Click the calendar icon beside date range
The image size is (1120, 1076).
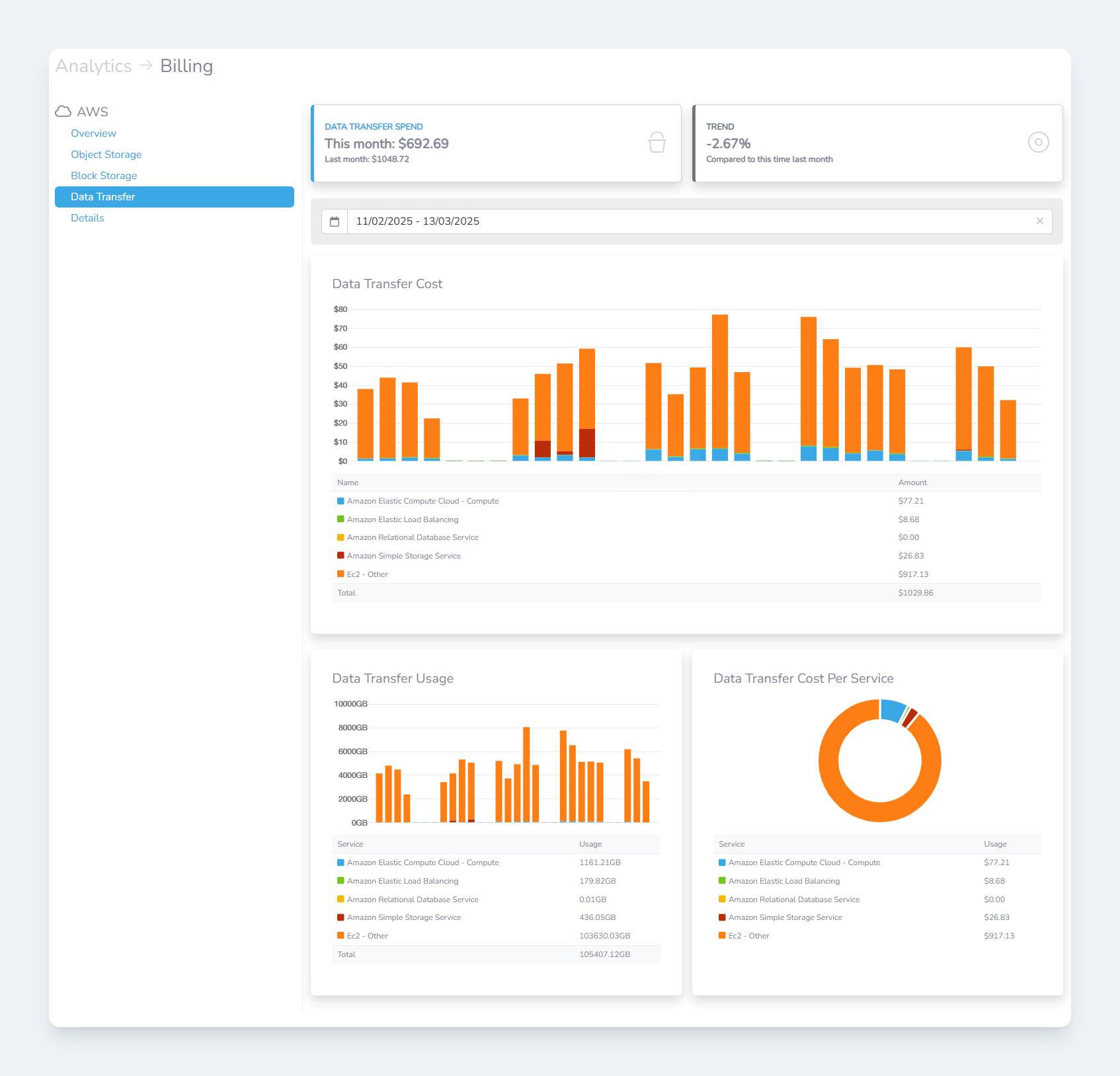click(335, 221)
